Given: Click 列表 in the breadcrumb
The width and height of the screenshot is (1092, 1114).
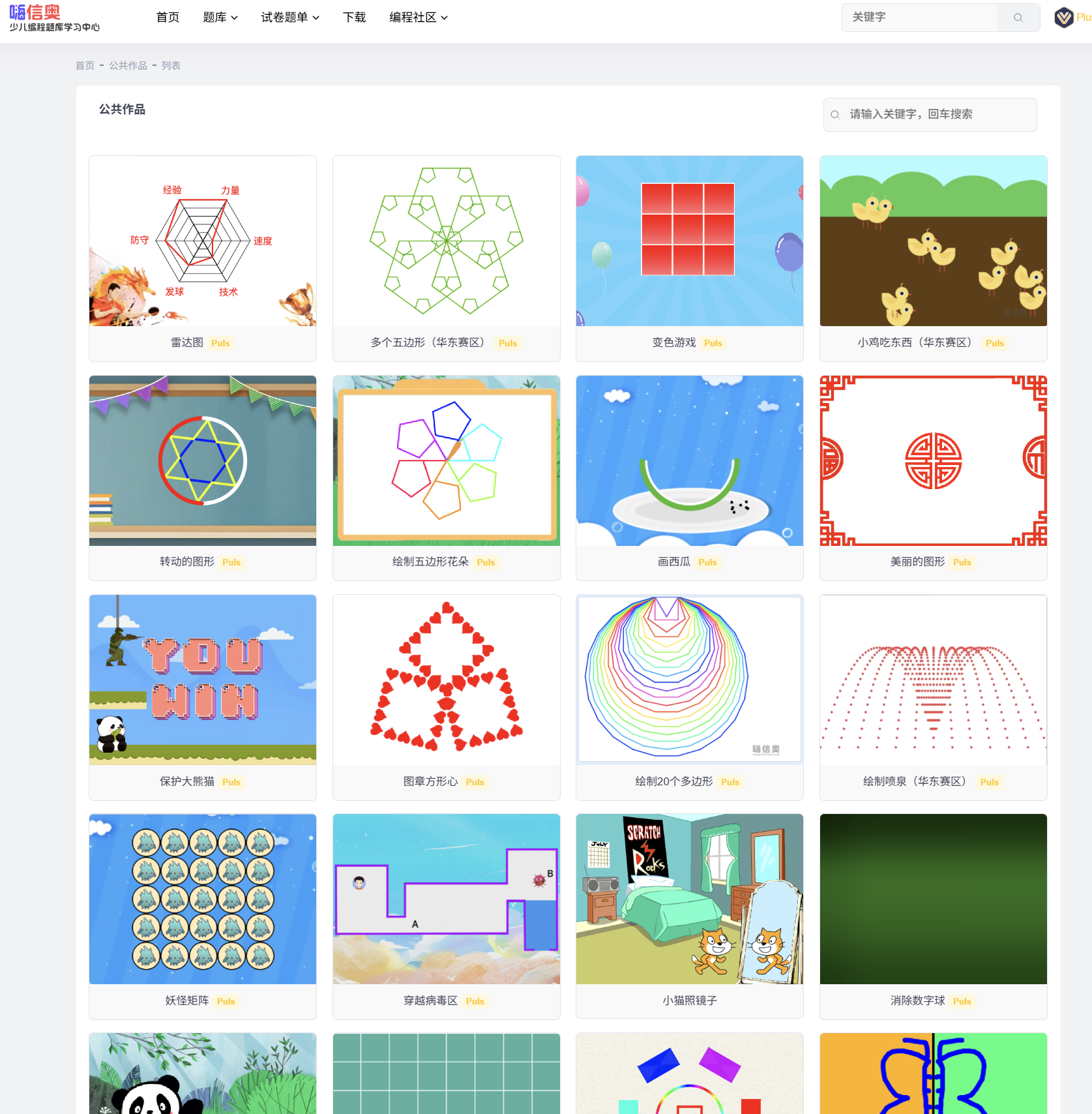Looking at the screenshot, I should coord(171,66).
